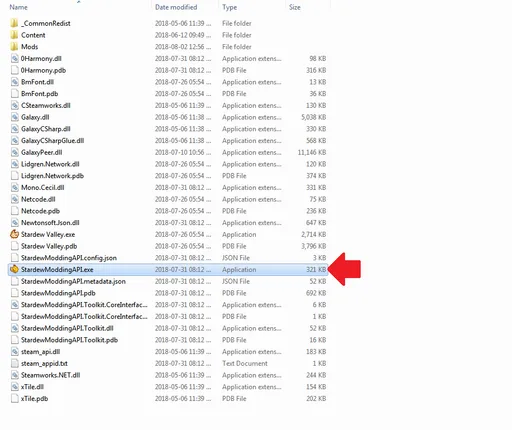Select the _CommonRedist folder name
The image size is (512, 430).
(46, 23)
